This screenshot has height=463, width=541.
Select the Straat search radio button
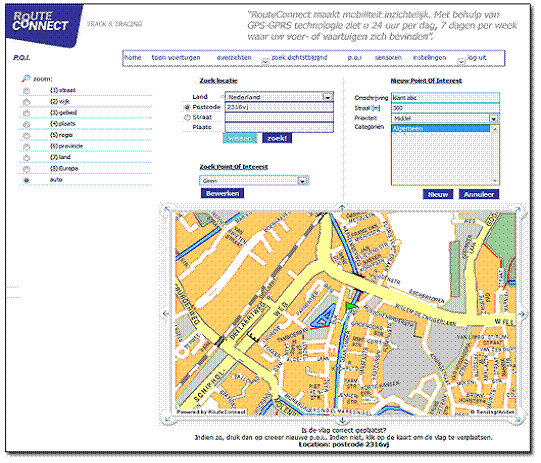click(187, 118)
